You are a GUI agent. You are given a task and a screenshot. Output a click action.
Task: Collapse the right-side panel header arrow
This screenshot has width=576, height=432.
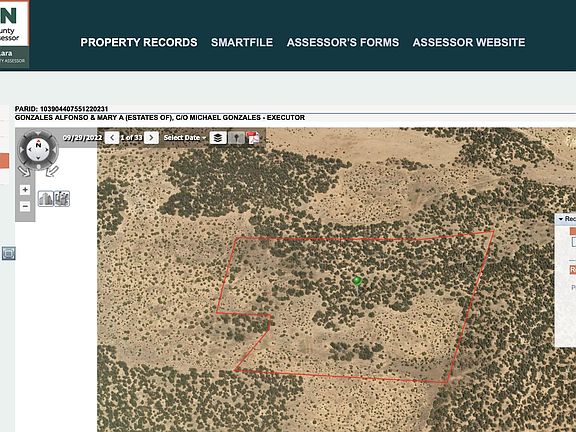tap(561, 219)
